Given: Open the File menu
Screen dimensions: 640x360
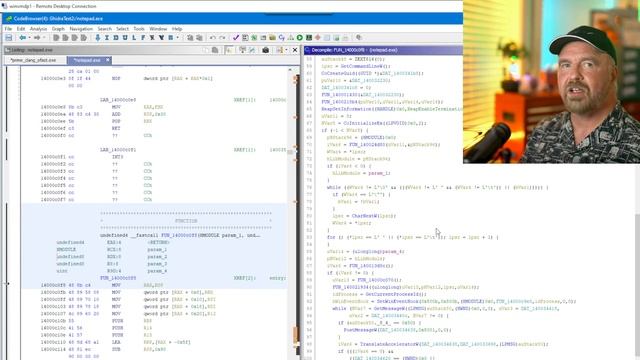Looking at the screenshot, I should point(8,29).
